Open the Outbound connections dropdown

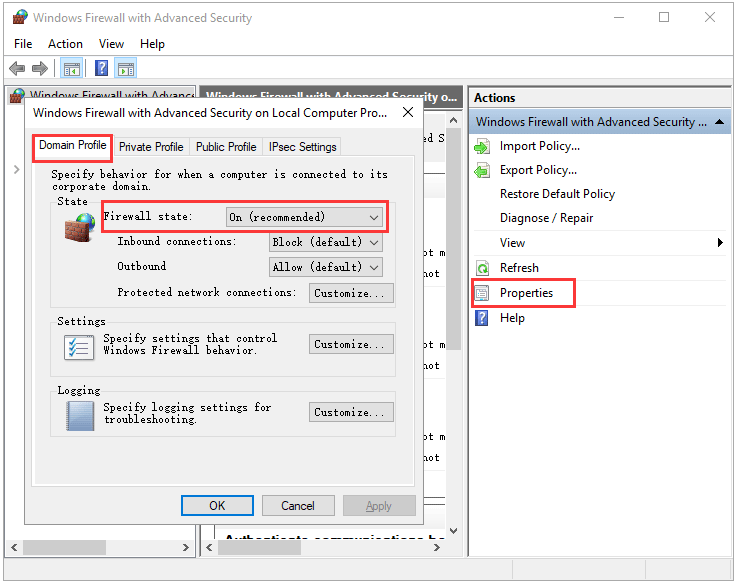326,267
